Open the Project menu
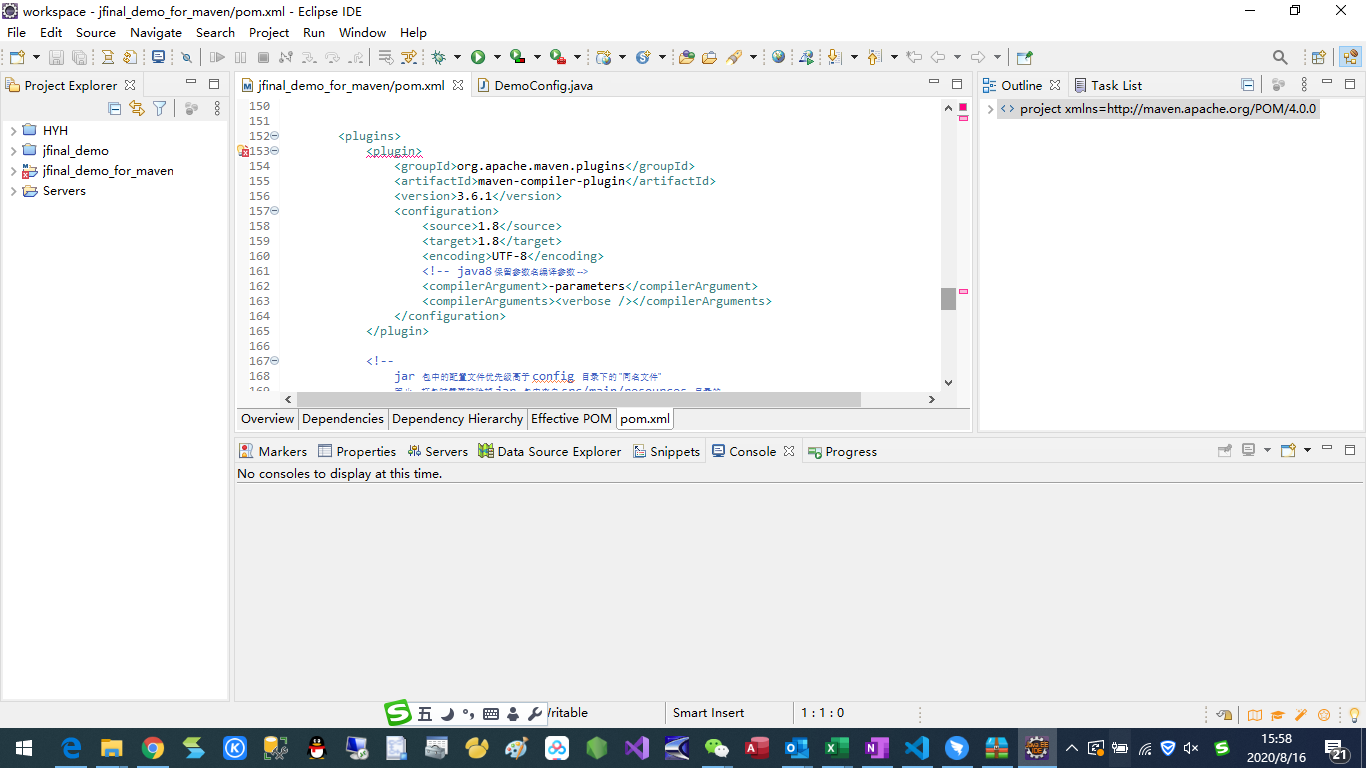Viewport: 1366px width, 768px height. point(269,32)
